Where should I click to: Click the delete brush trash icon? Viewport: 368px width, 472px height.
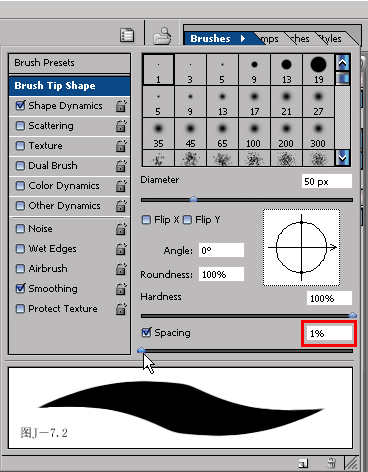point(331,463)
